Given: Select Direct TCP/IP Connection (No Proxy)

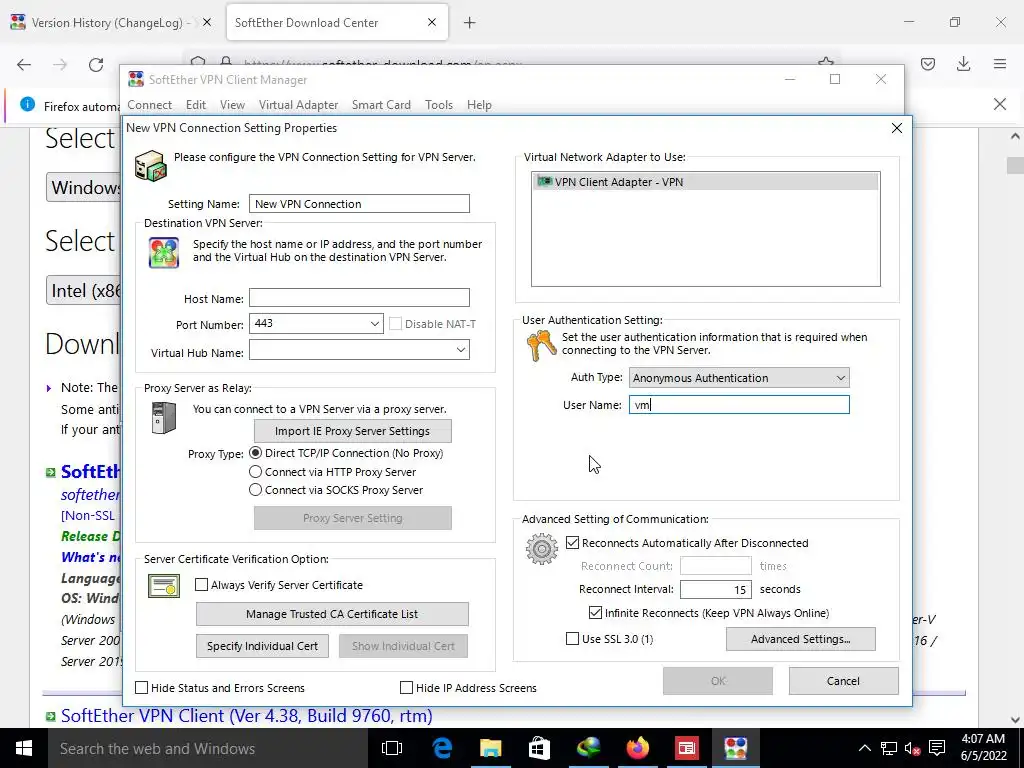Looking at the screenshot, I should (255, 453).
